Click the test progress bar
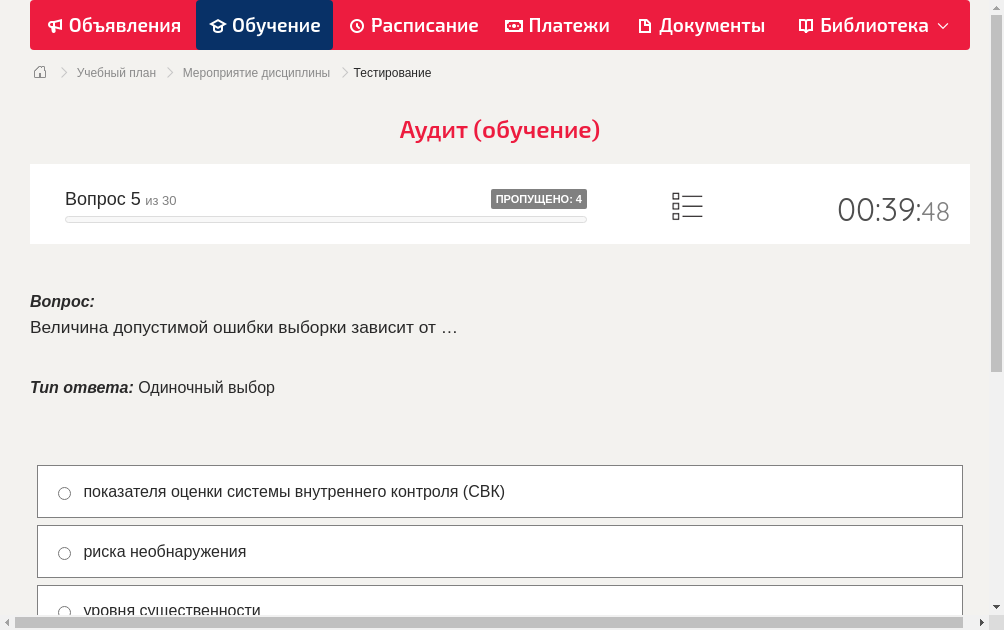1004x630 pixels. click(325, 219)
